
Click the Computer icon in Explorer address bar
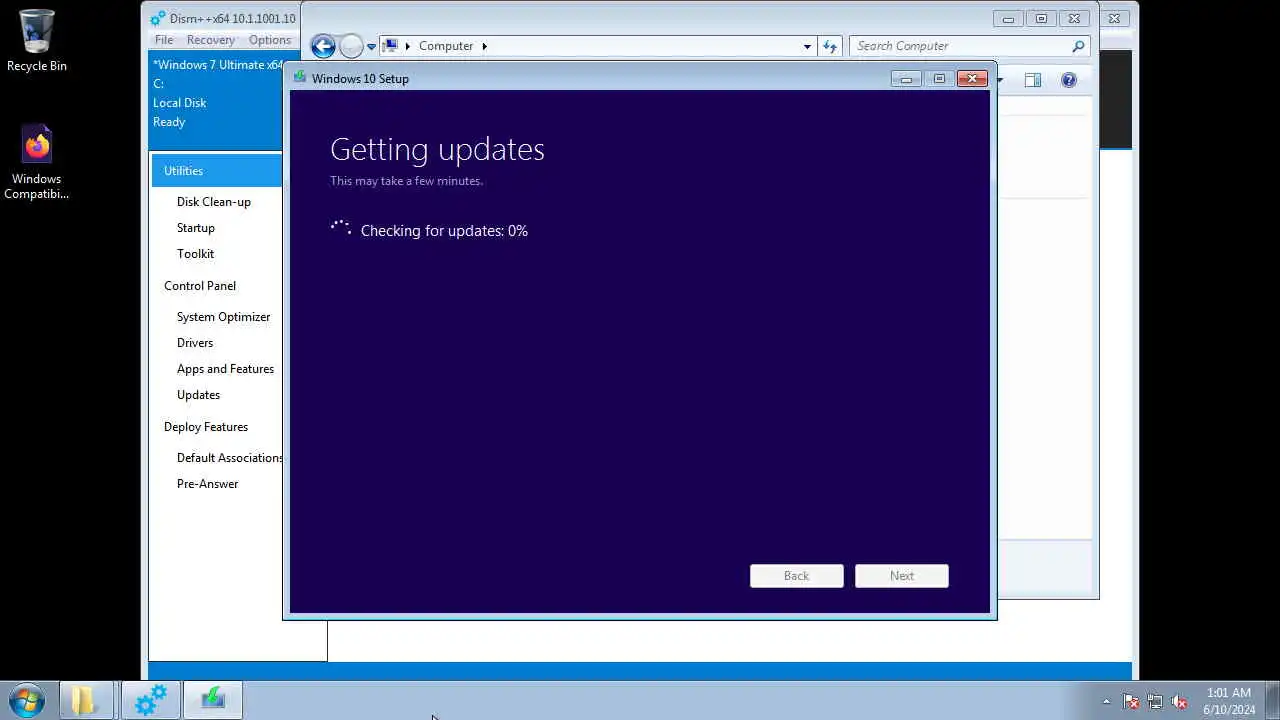click(x=391, y=46)
